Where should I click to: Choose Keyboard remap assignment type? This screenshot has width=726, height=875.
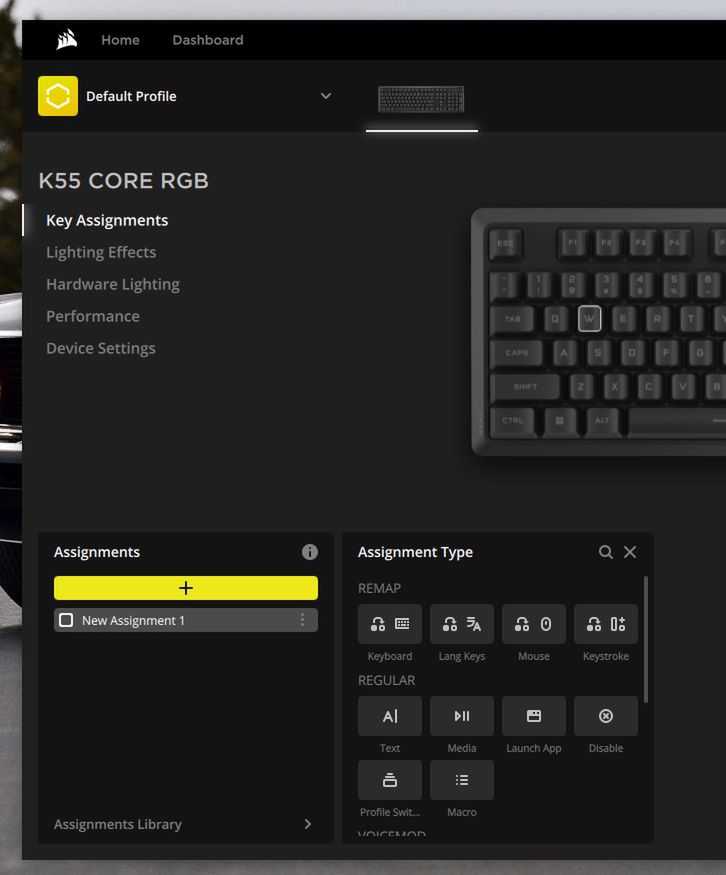pos(390,624)
